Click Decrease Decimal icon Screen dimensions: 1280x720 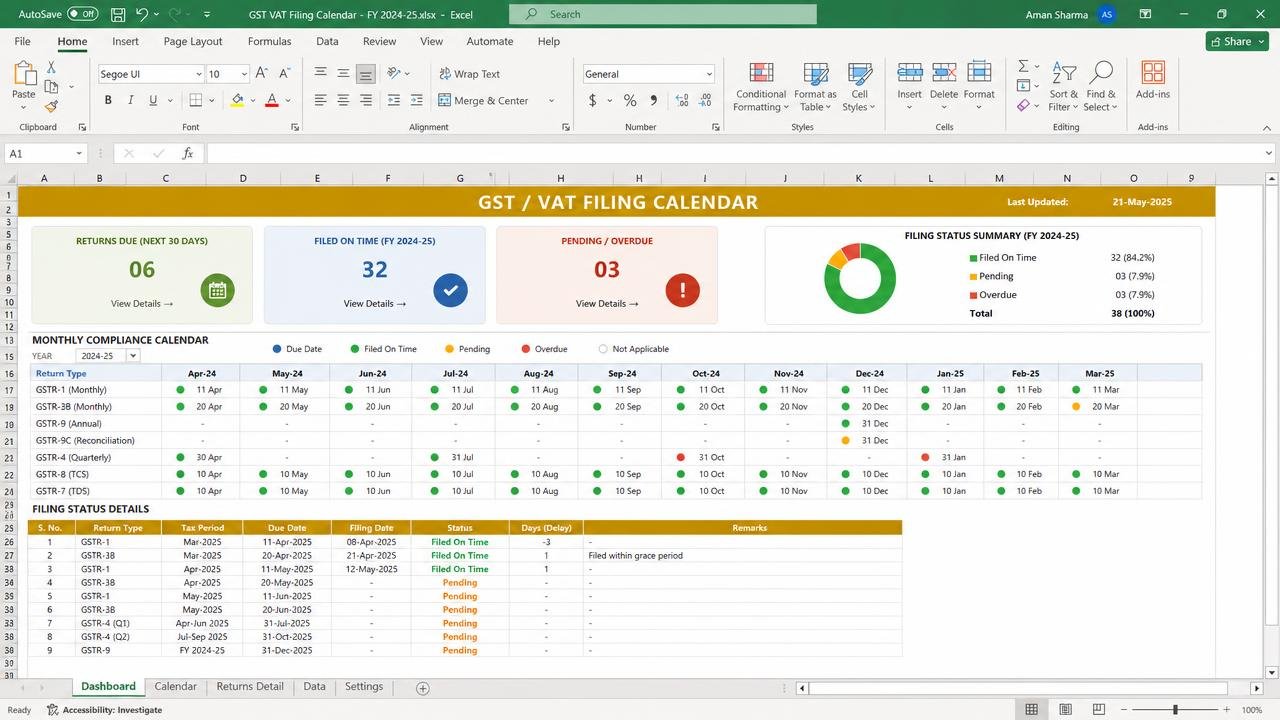pyautogui.click(x=707, y=100)
